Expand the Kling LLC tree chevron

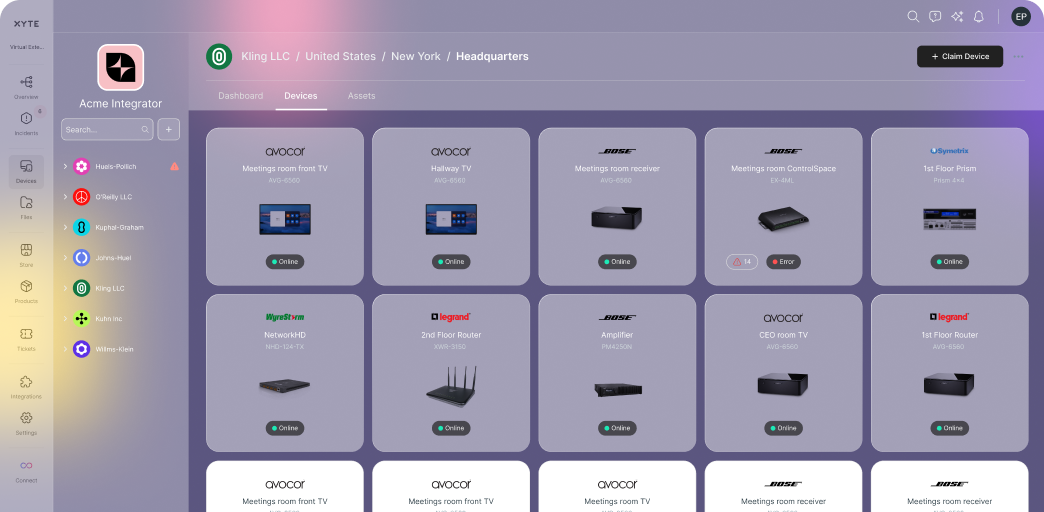65,288
